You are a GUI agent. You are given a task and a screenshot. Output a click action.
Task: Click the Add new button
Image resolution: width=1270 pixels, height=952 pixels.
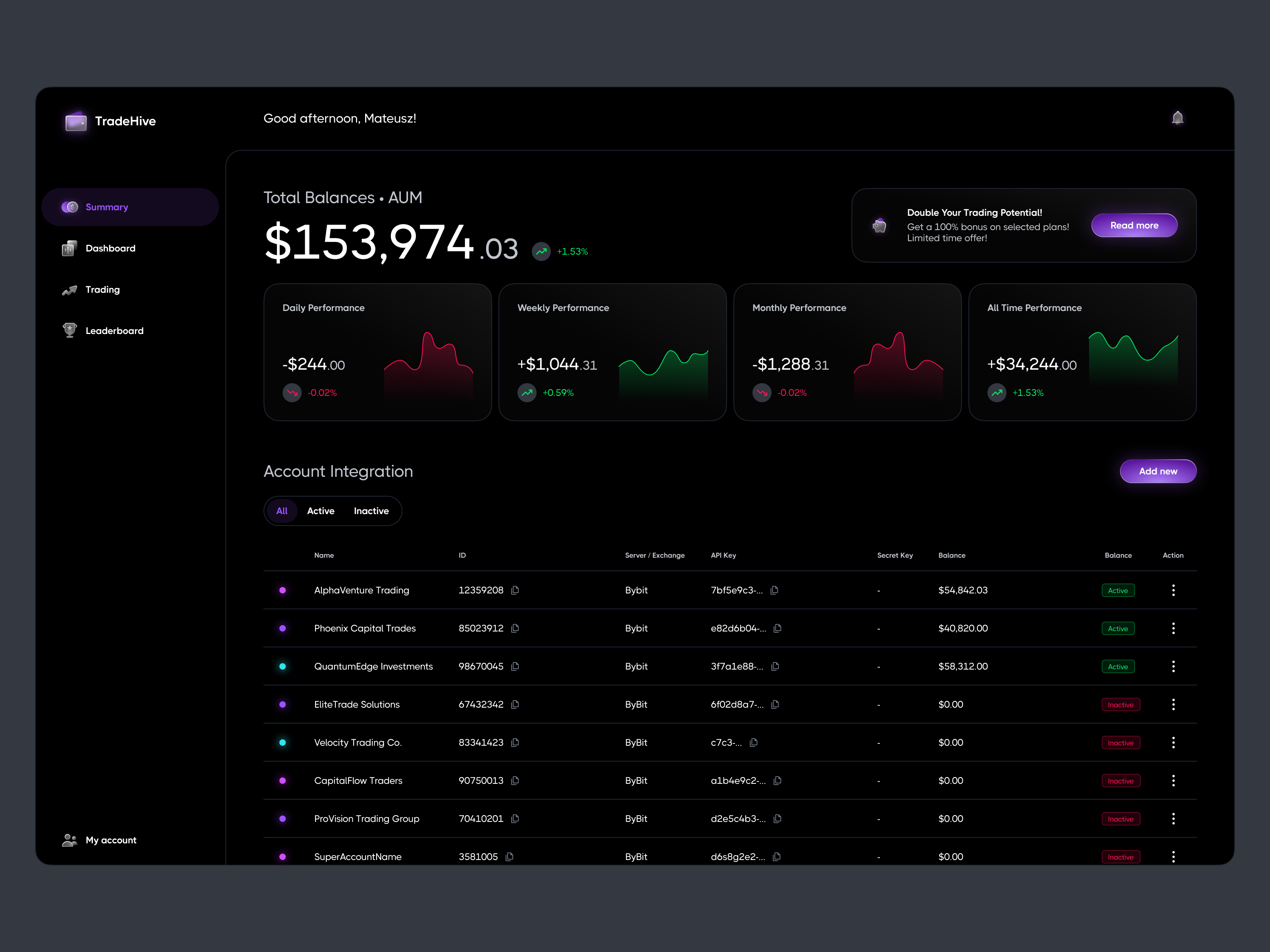pos(1158,471)
